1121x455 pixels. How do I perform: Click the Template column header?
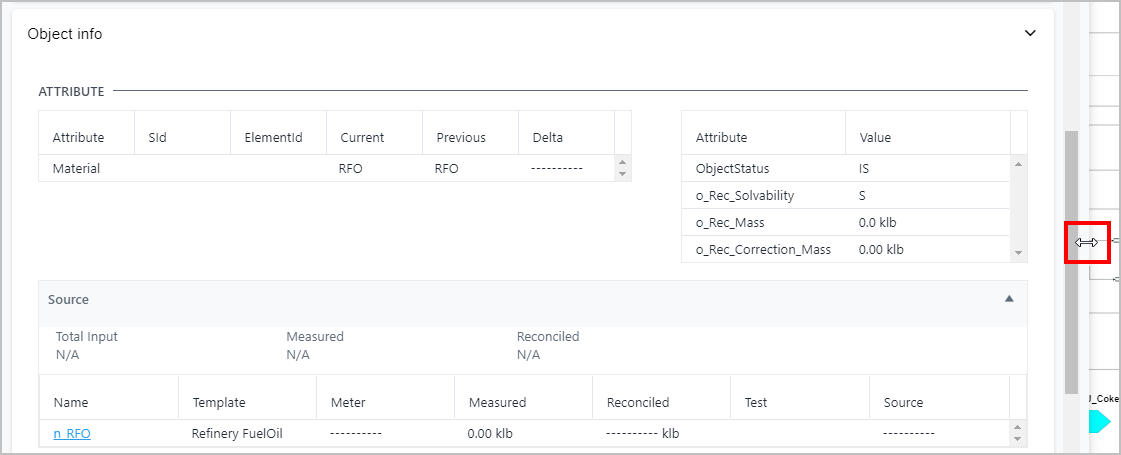pos(219,402)
